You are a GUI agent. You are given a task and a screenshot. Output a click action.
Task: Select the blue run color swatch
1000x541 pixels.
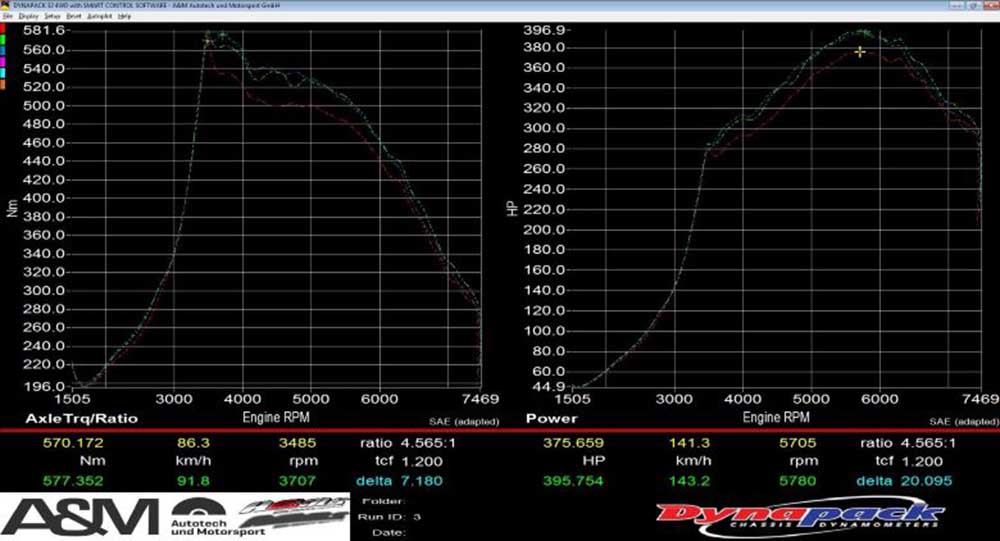click(4, 52)
